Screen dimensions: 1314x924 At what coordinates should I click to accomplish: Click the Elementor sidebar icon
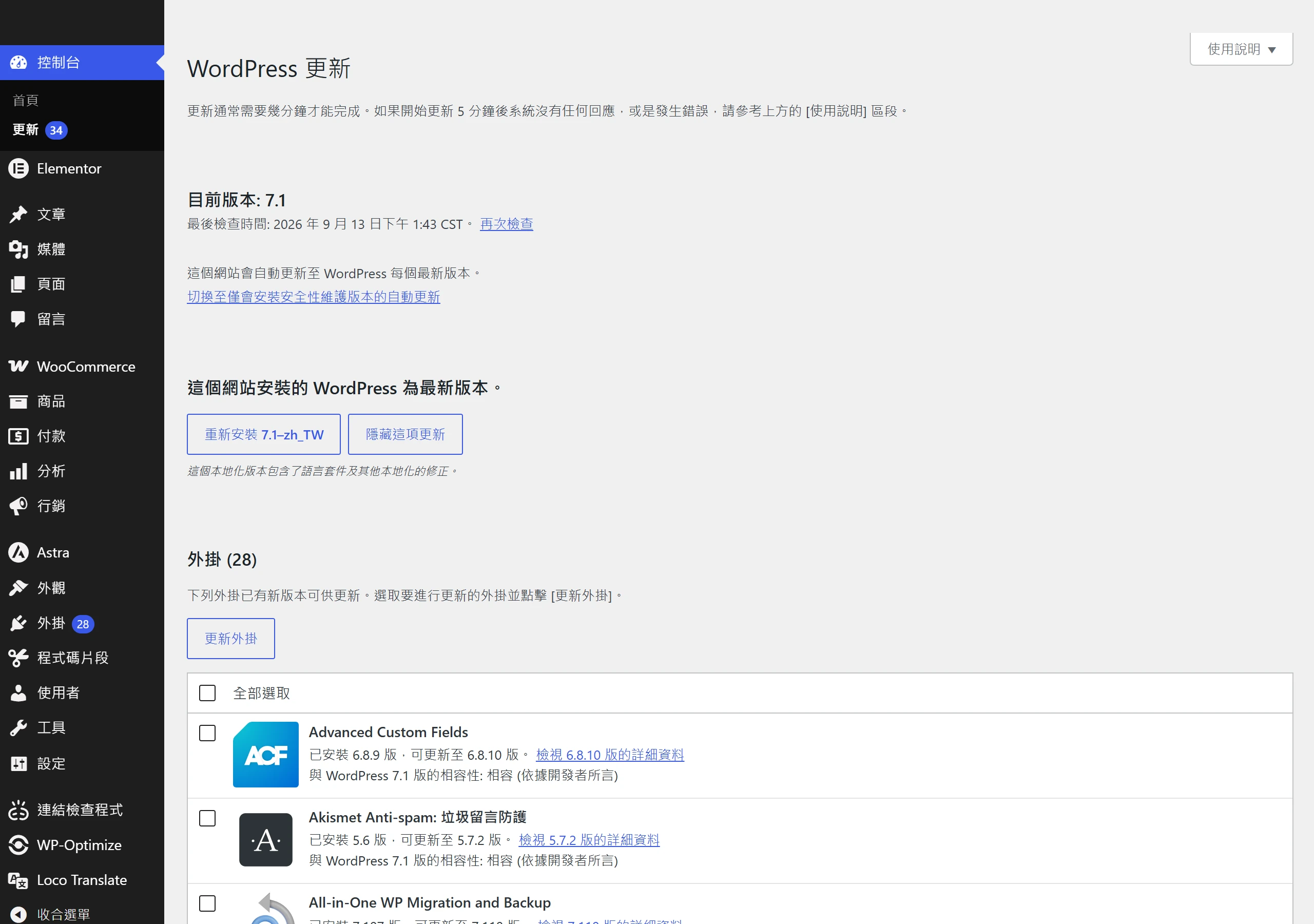point(18,168)
